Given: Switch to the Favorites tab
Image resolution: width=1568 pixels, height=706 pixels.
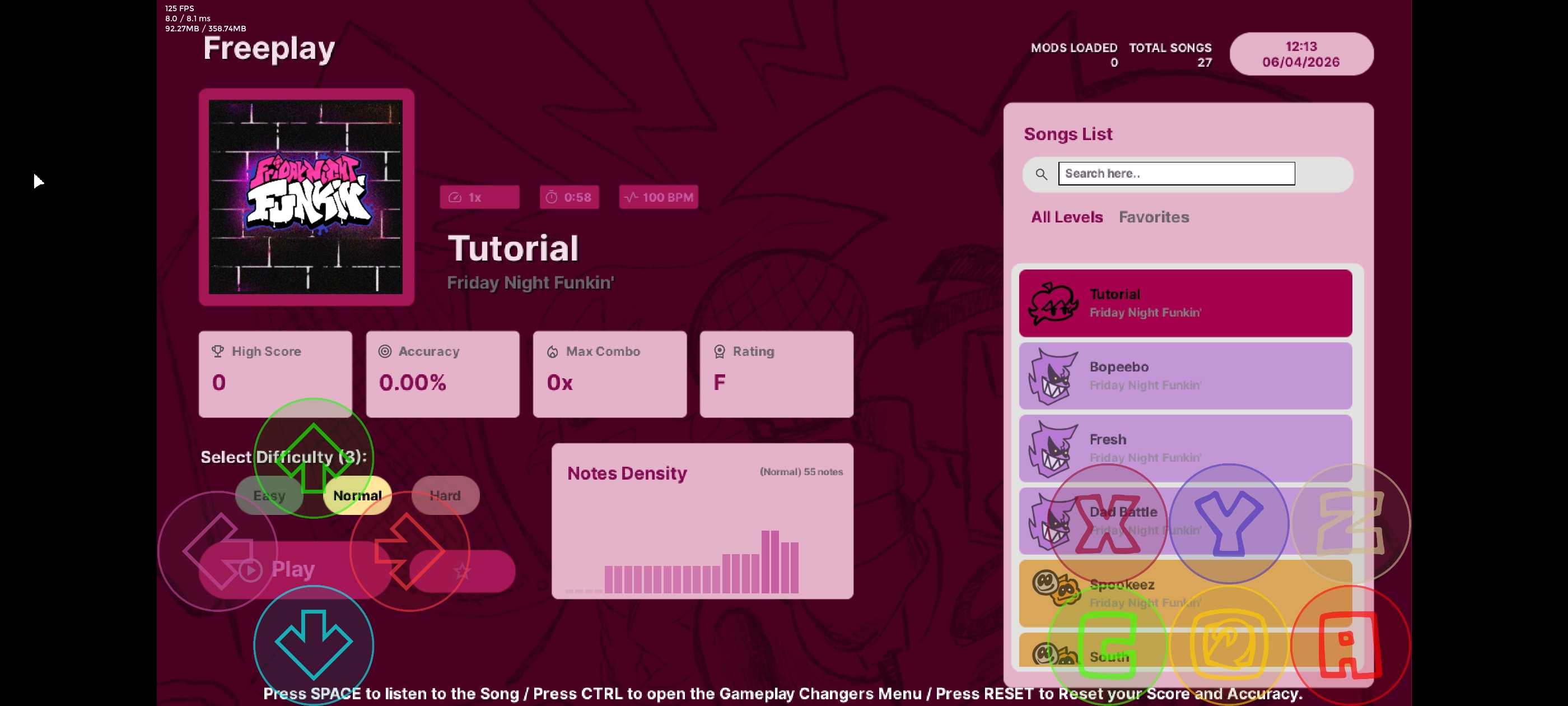Looking at the screenshot, I should click(1154, 217).
